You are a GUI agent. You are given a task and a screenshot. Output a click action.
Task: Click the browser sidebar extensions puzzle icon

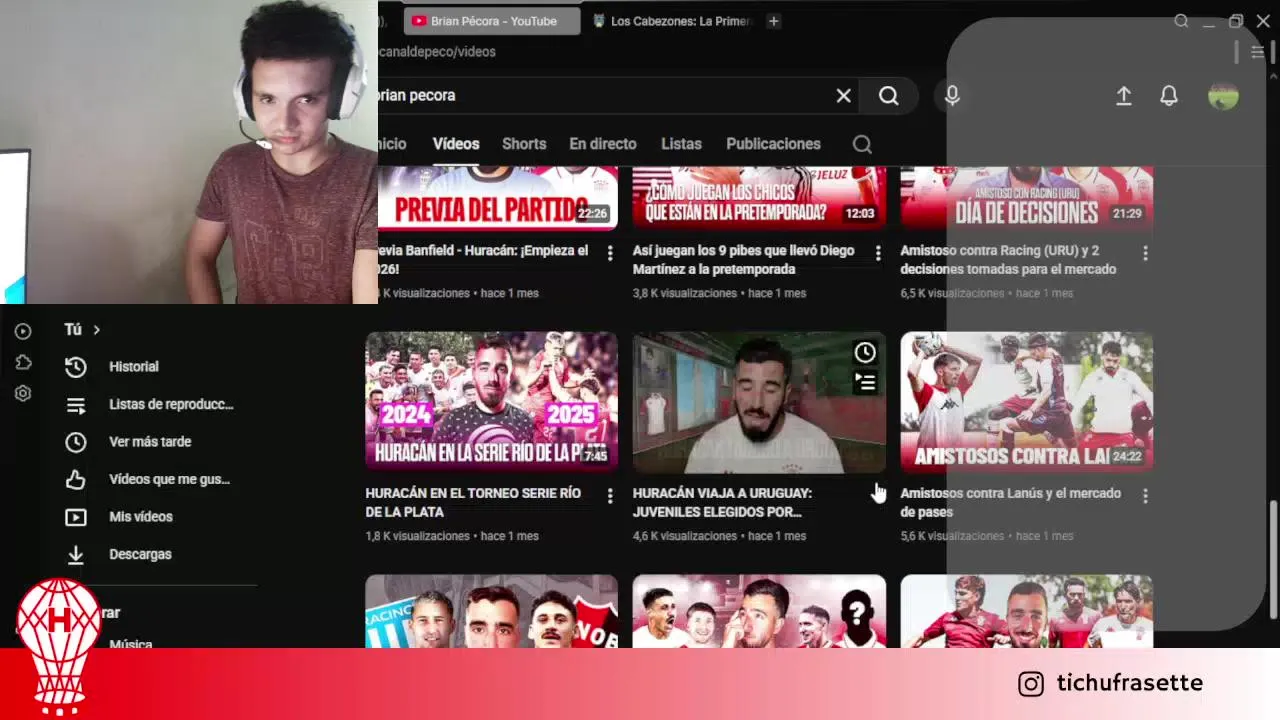(x=23, y=362)
